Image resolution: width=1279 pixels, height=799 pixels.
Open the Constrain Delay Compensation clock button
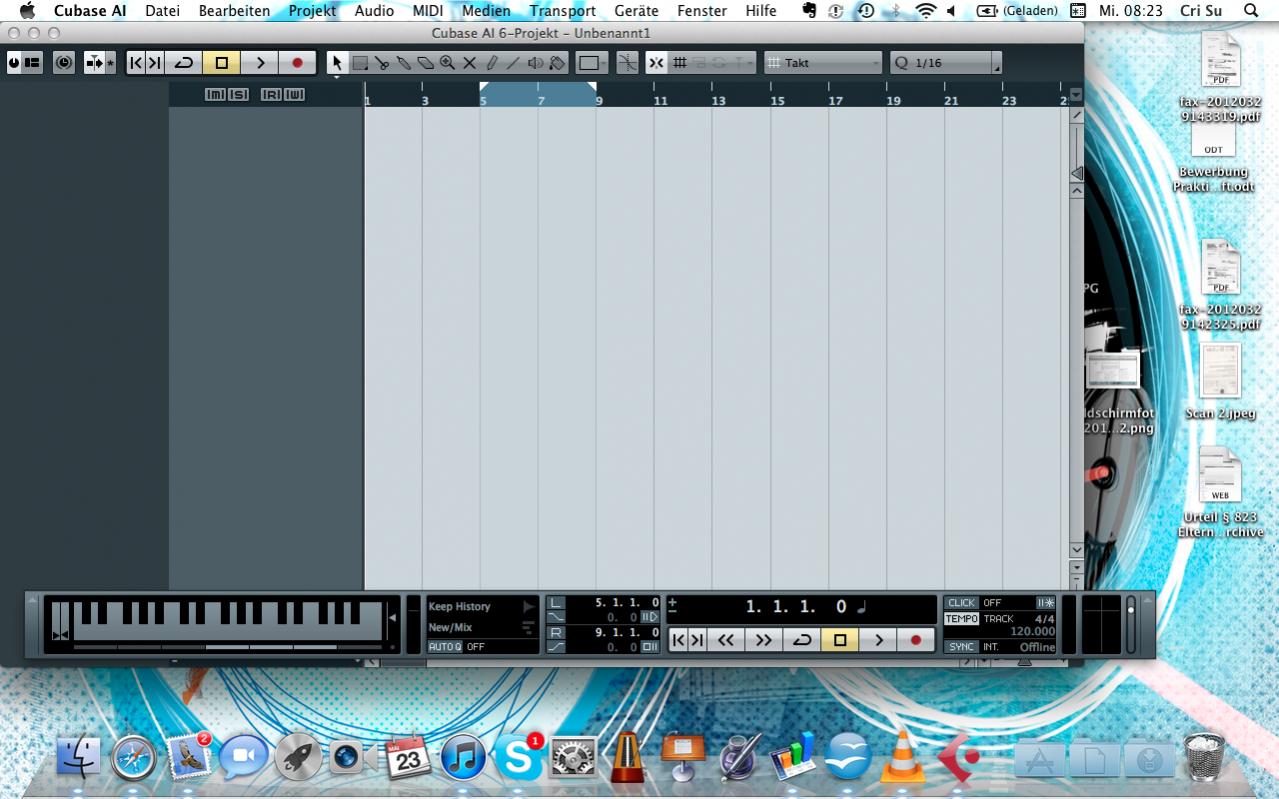tap(64, 63)
